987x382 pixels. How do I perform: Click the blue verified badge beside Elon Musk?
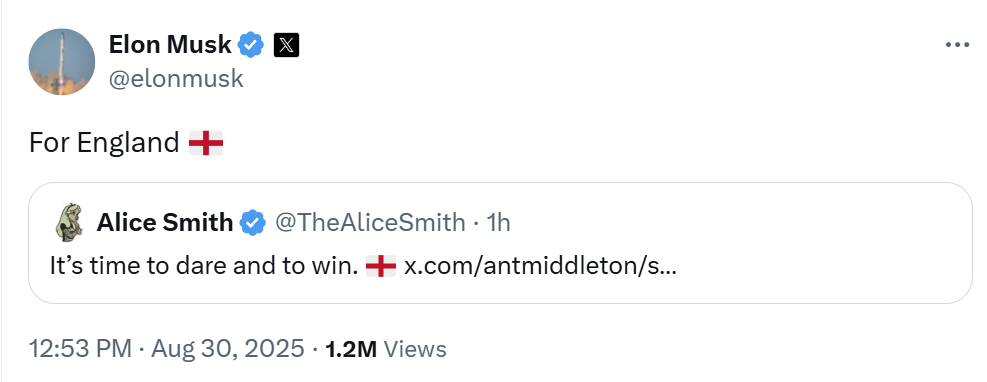point(252,45)
